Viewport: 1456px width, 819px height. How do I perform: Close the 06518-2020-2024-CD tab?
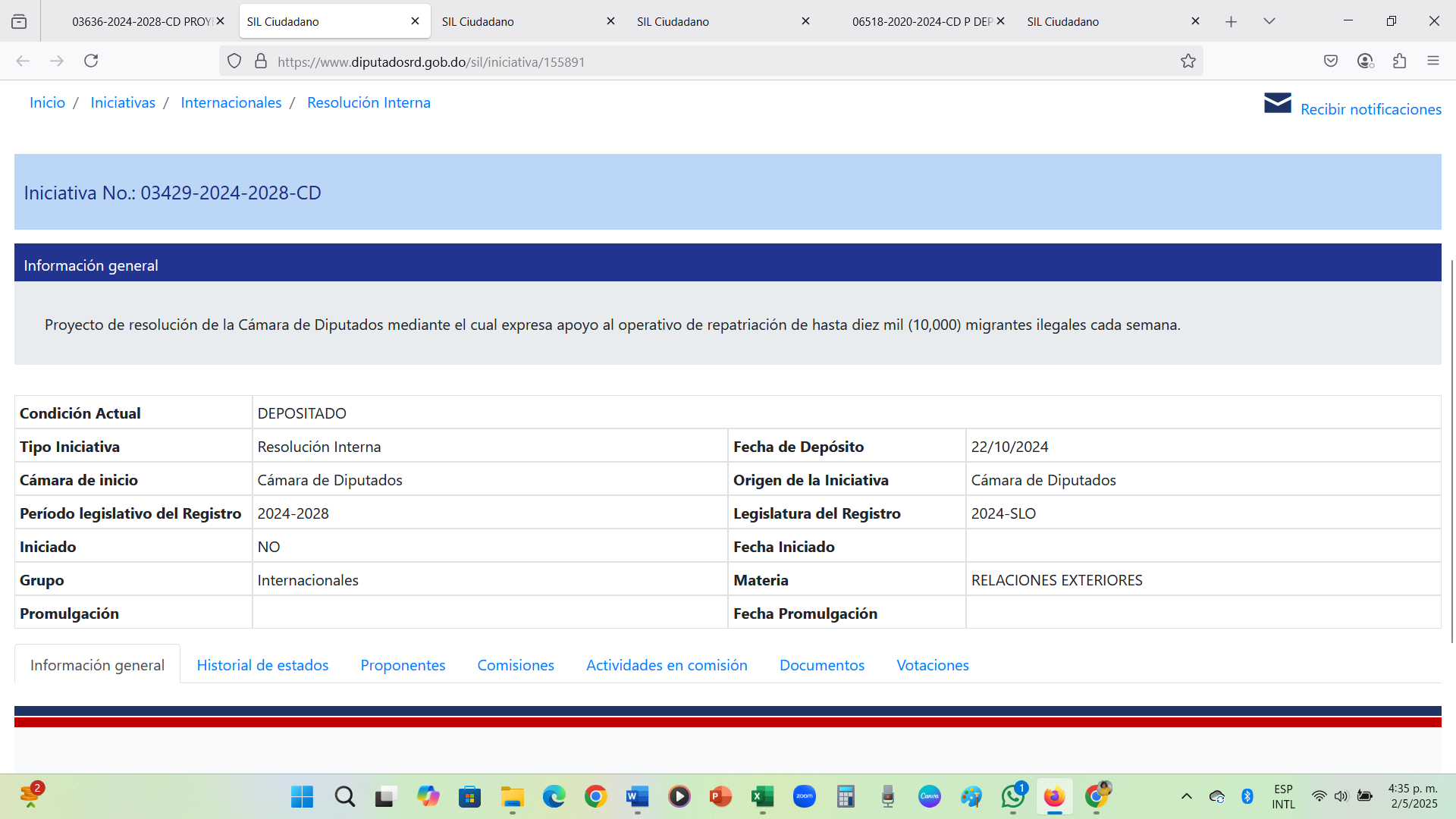tap(1000, 21)
